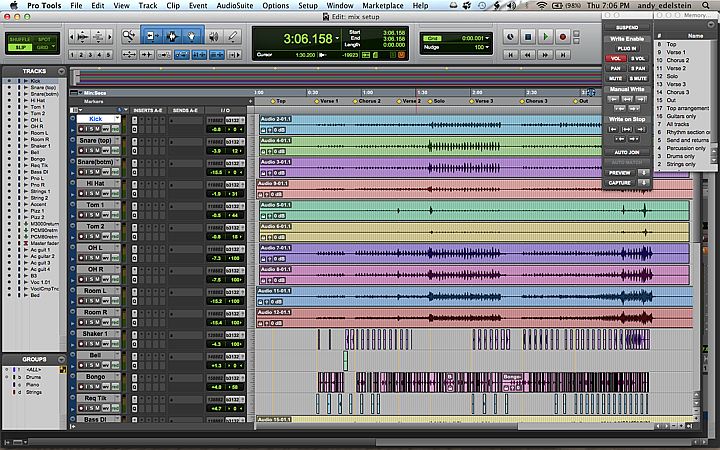Viewport: 720px width, 450px height.
Task: Select the Grabber hand tool
Action: click(x=192, y=36)
